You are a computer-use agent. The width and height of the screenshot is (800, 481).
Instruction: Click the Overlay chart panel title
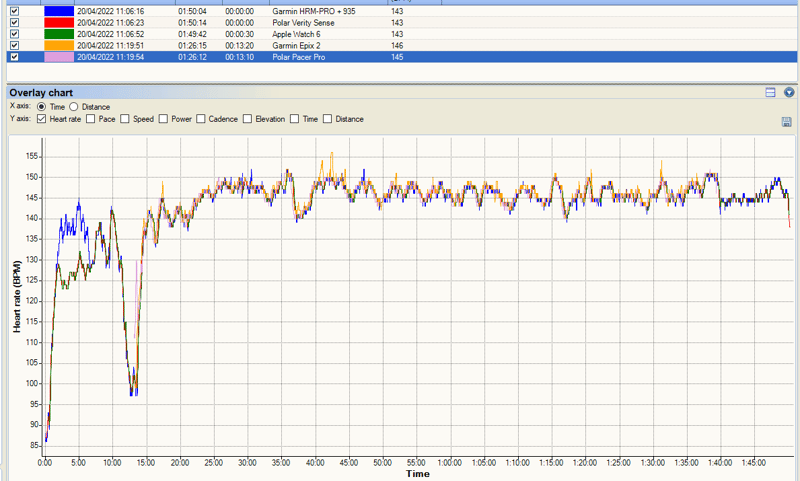coord(41,92)
